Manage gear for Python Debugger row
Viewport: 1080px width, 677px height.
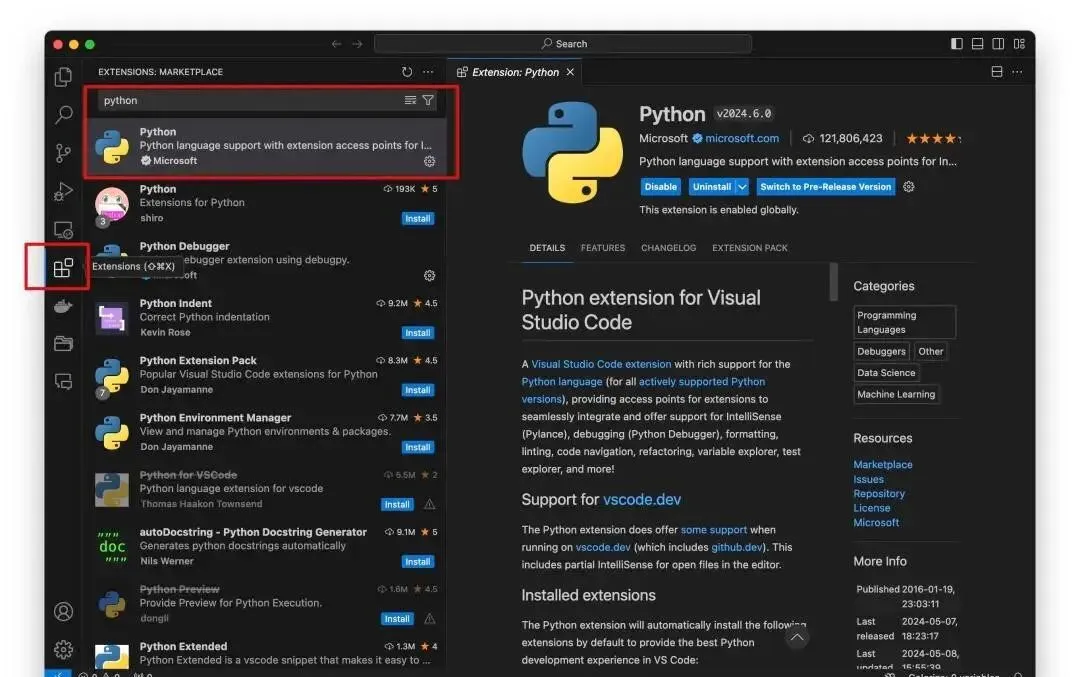click(x=429, y=275)
